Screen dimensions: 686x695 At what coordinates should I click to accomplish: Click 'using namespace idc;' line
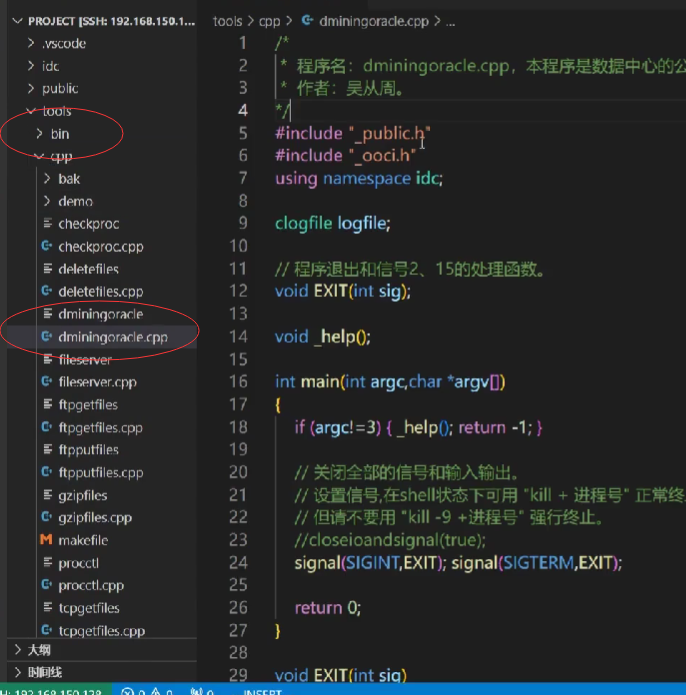click(x=359, y=179)
